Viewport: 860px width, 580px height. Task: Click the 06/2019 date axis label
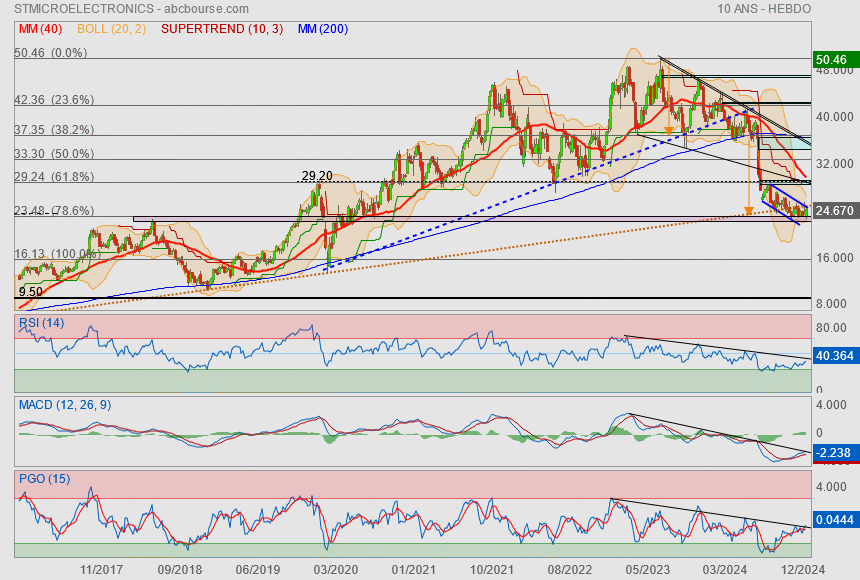(x=258, y=570)
